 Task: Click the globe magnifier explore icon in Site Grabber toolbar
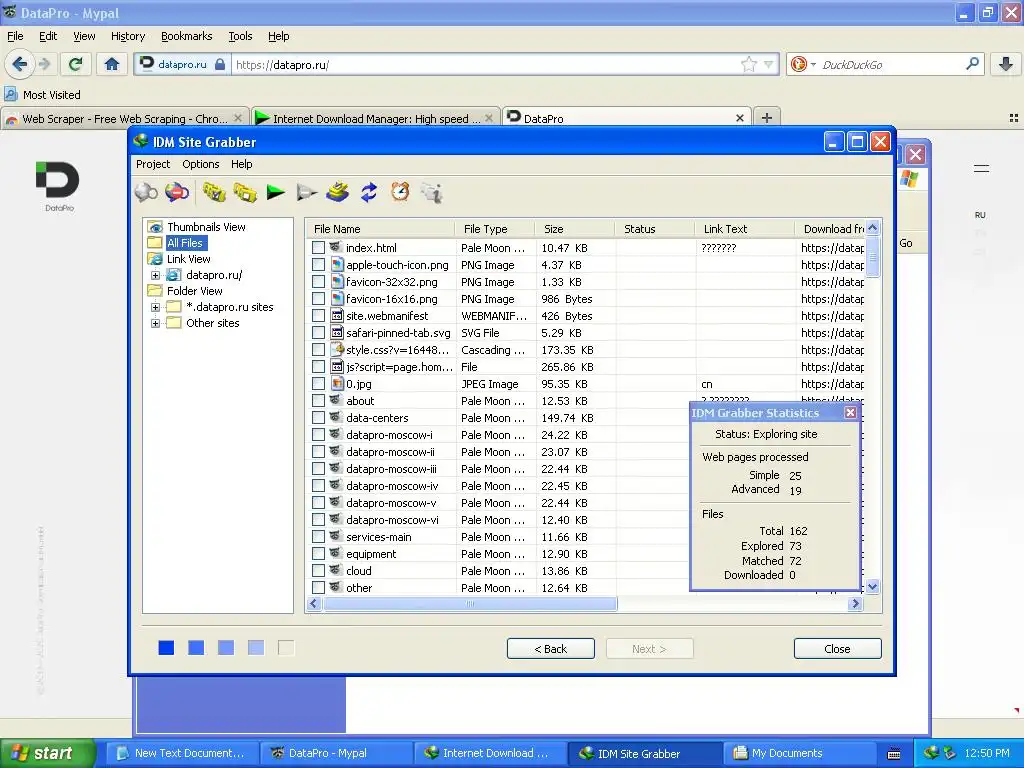click(146, 193)
